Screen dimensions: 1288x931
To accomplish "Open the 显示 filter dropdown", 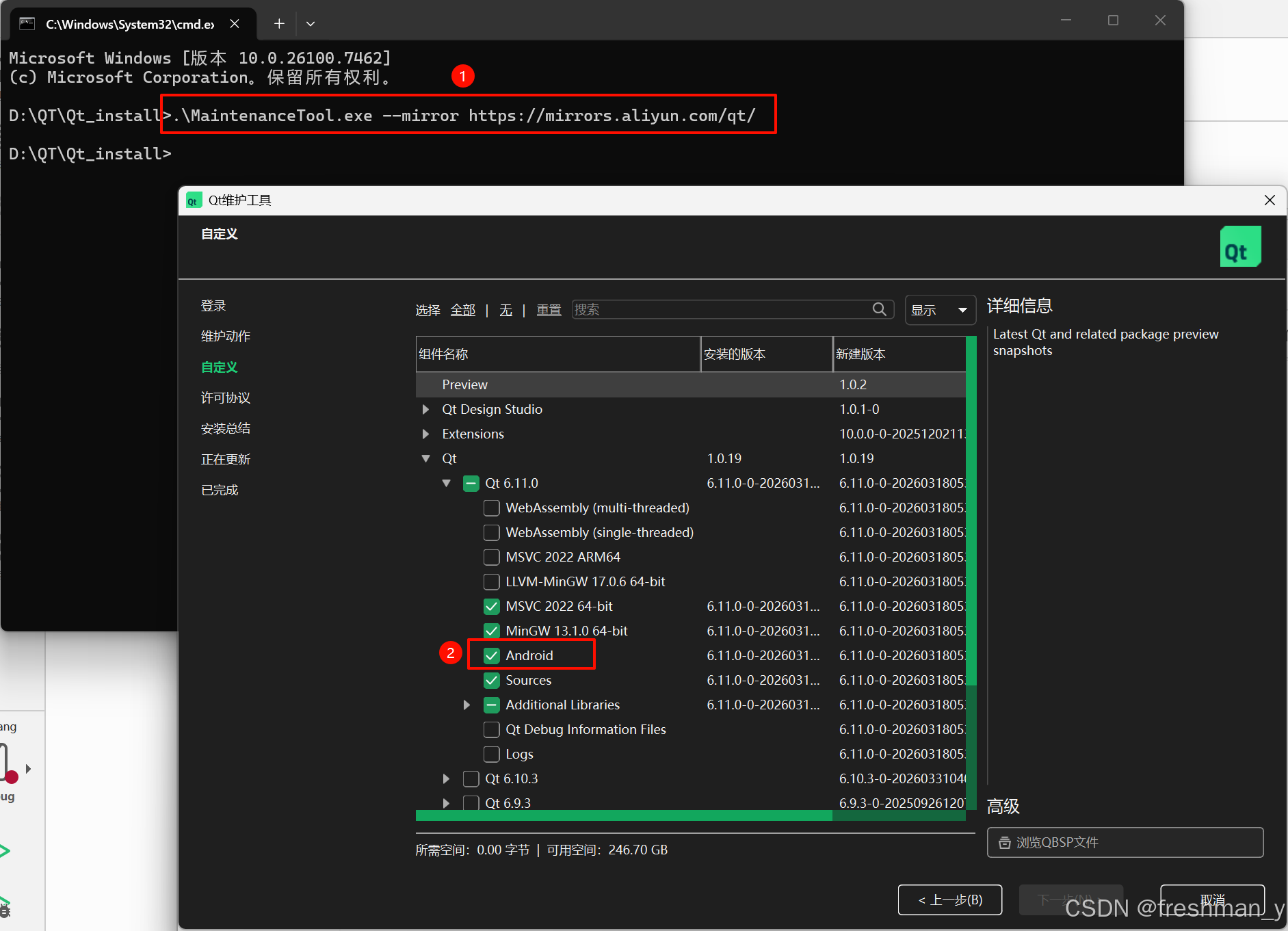I will pyautogui.click(x=940, y=310).
